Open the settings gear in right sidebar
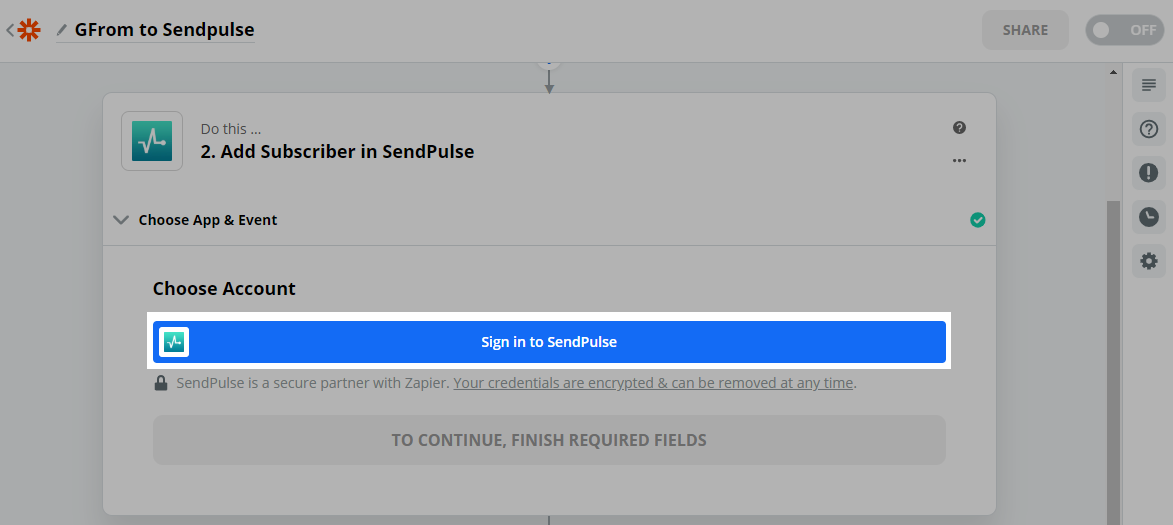Image resolution: width=1173 pixels, height=525 pixels. click(1149, 261)
